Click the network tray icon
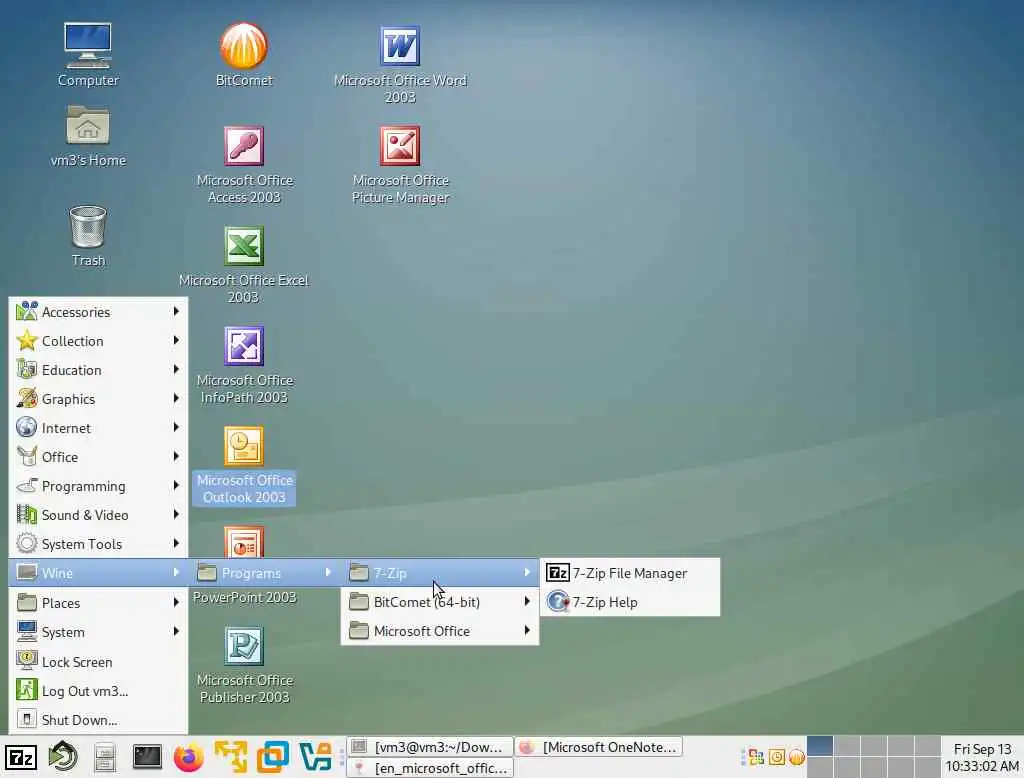The height and width of the screenshot is (778, 1024). tap(756, 757)
